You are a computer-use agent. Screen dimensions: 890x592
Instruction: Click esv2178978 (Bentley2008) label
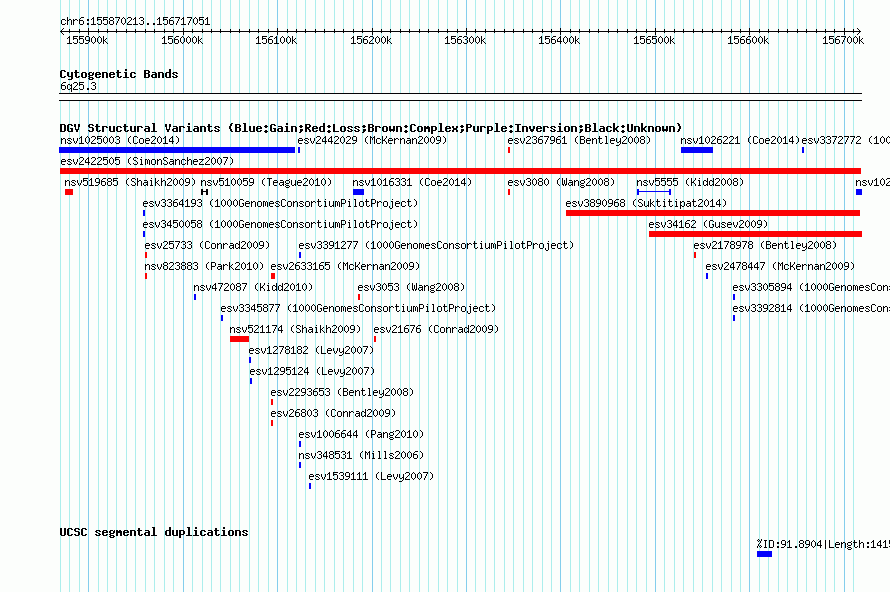765,245
